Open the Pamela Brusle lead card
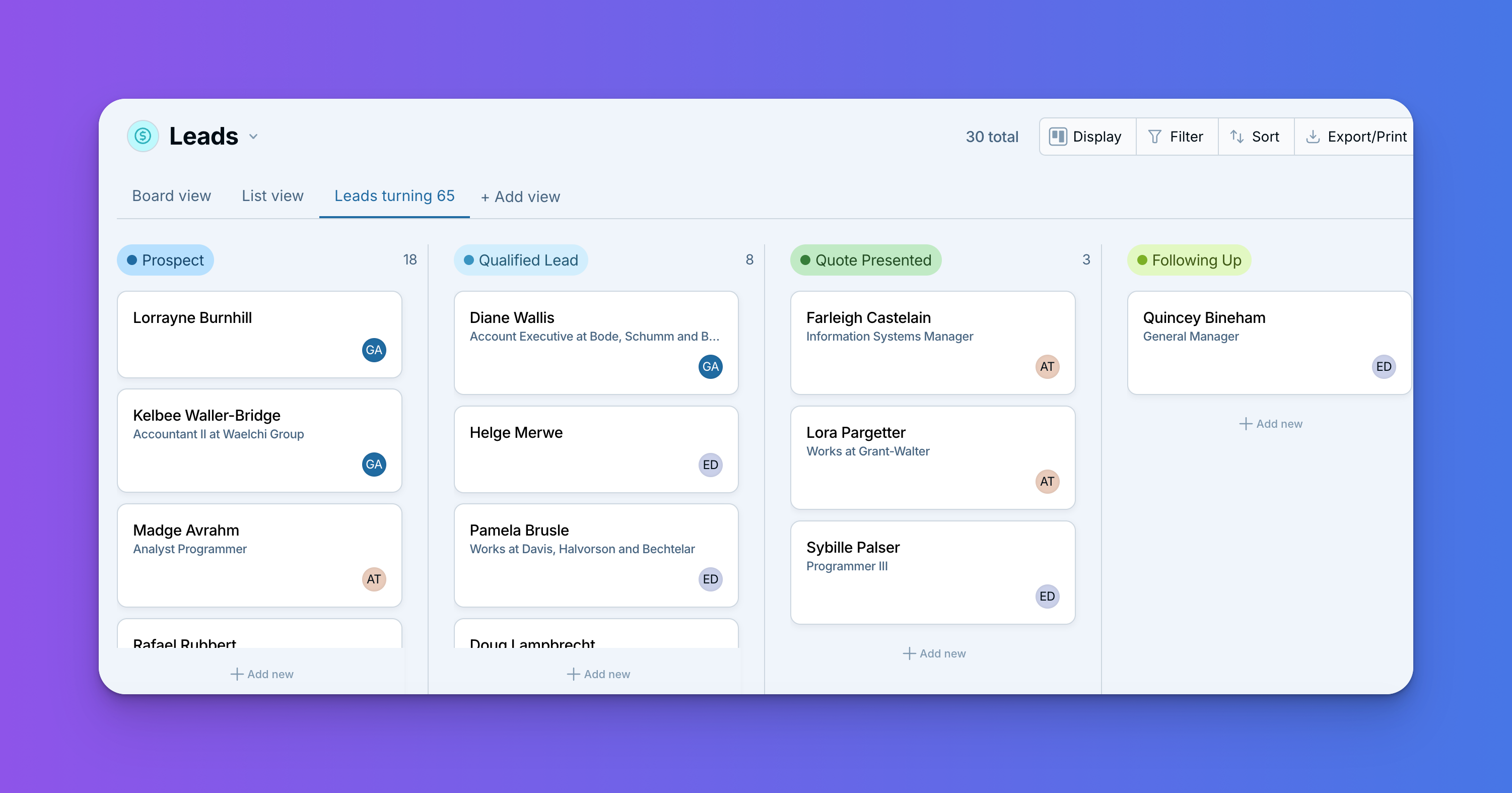 tap(596, 555)
